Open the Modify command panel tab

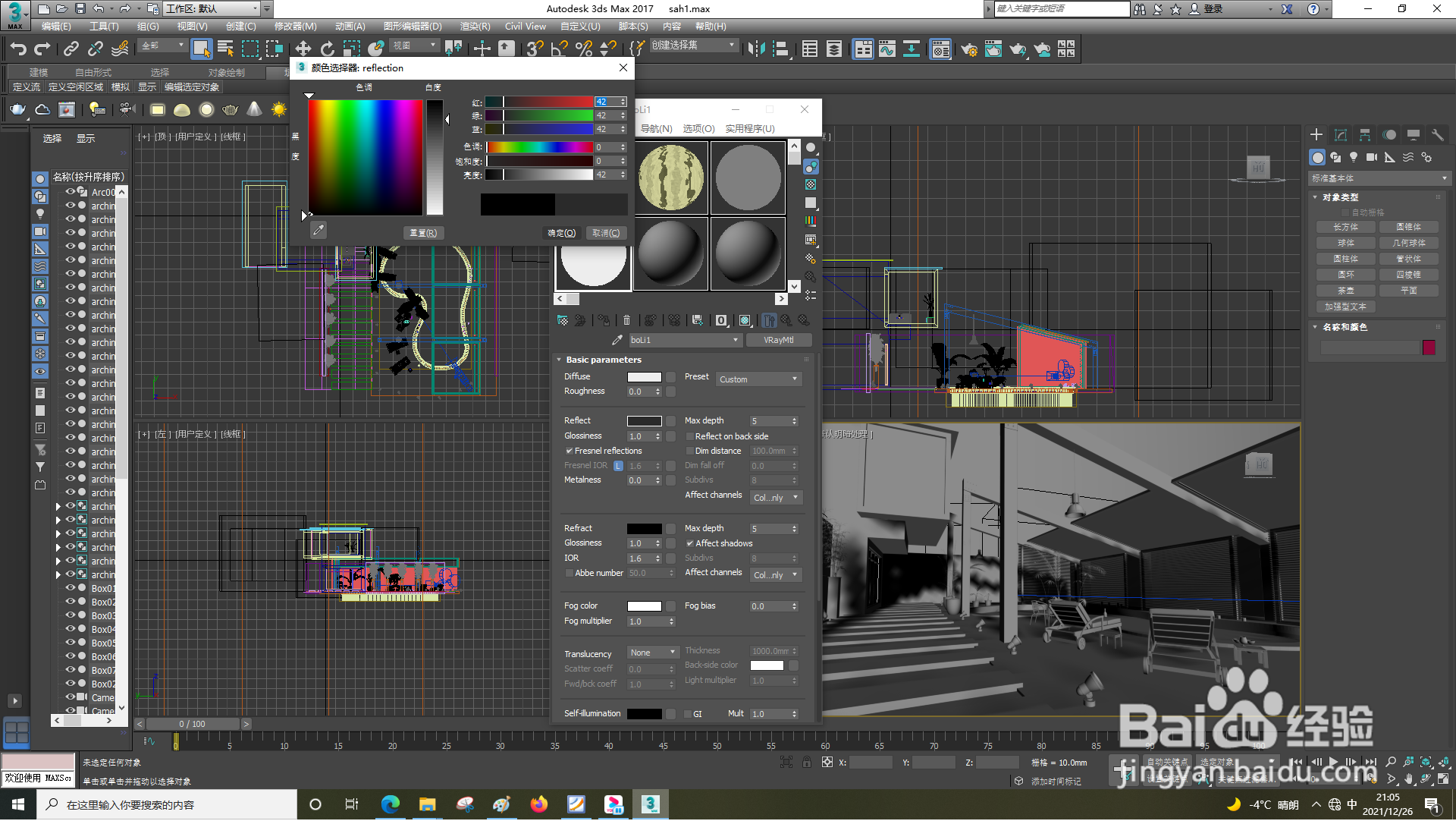coord(1341,135)
